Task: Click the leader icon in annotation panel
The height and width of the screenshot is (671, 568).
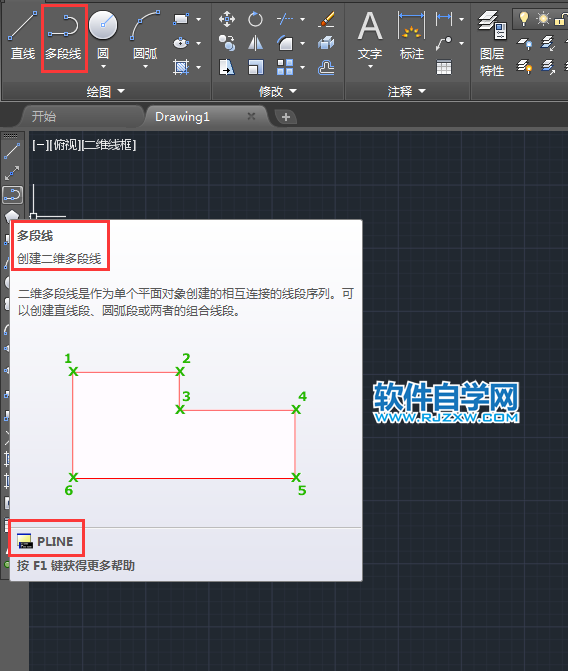Action: pos(444,43)
